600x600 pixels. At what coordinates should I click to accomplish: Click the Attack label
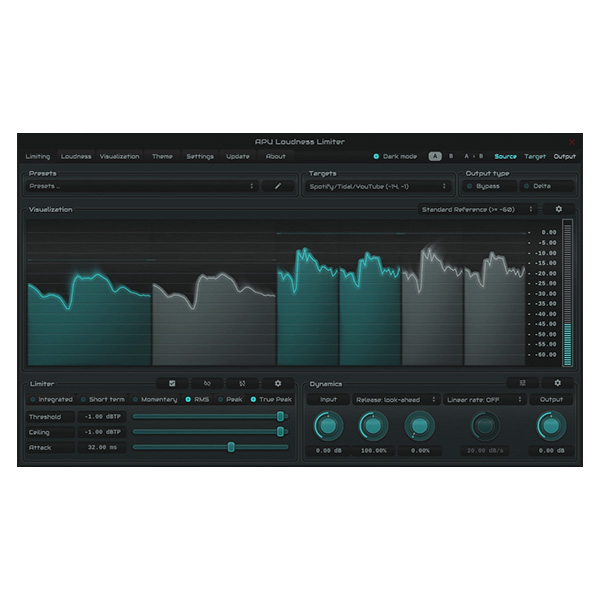(x=50, y=447)
